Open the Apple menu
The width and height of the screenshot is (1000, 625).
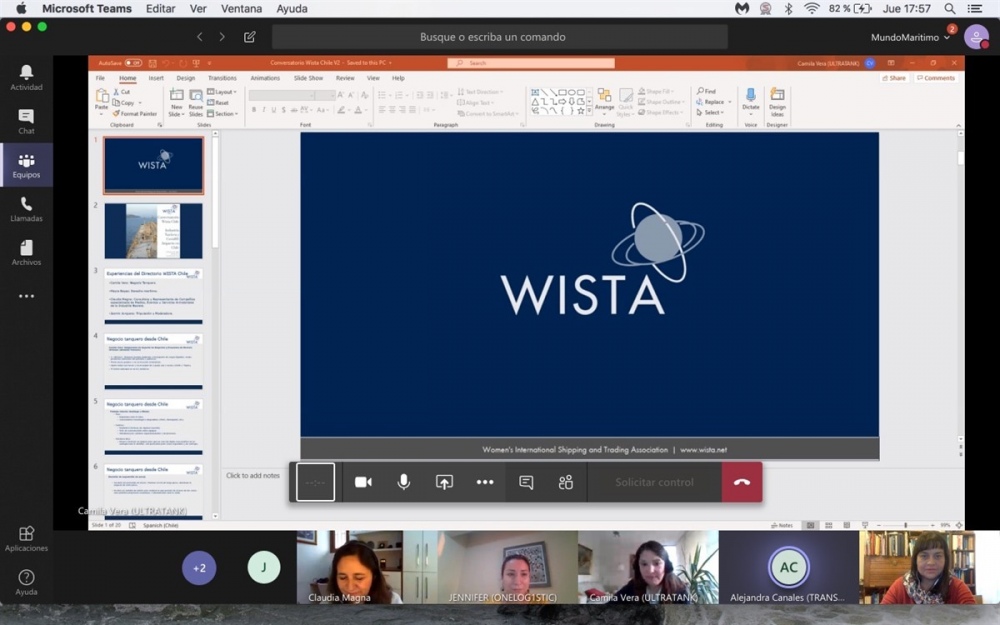click(20, 8)
